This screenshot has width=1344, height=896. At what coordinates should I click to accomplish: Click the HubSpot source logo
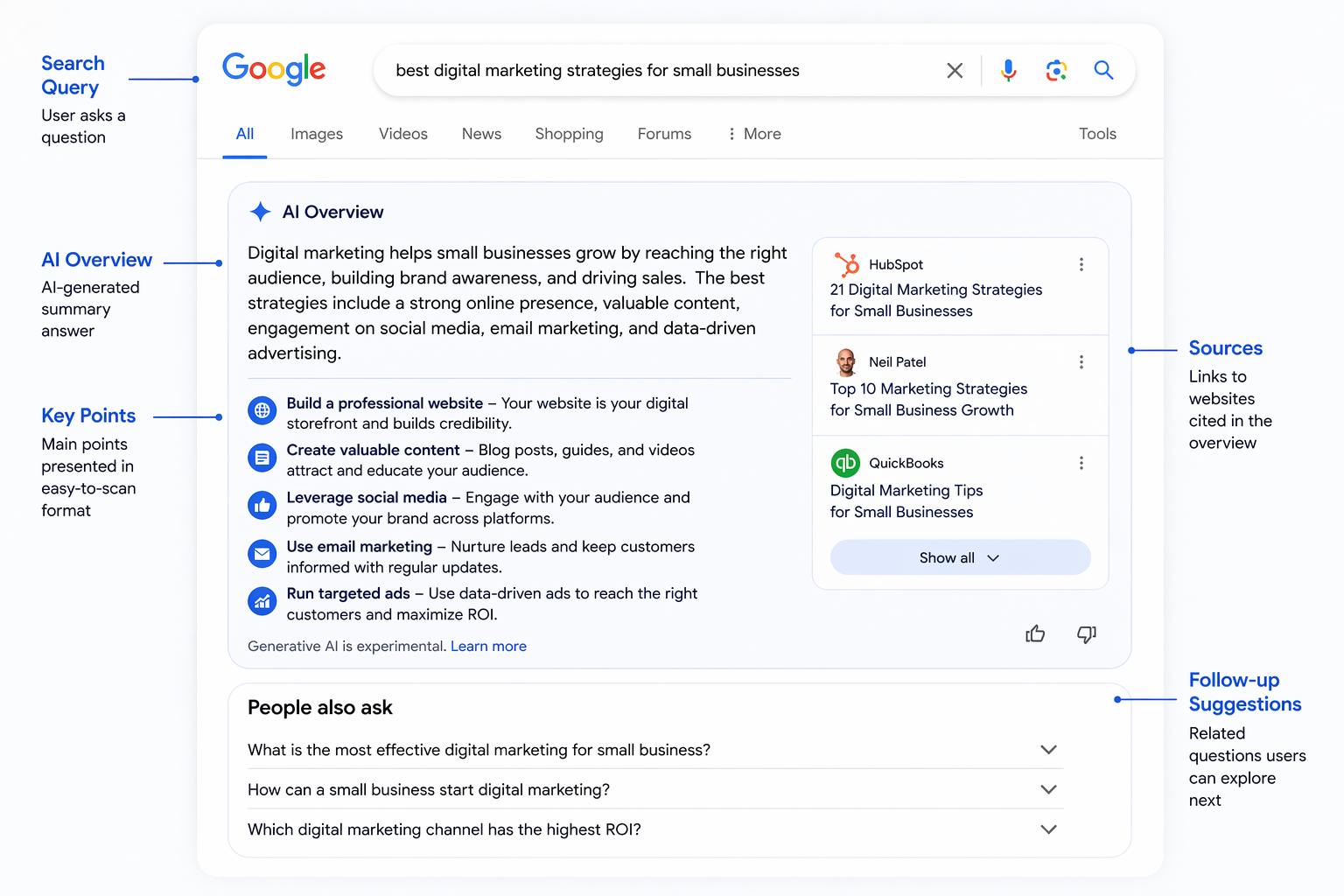[846, 263]
